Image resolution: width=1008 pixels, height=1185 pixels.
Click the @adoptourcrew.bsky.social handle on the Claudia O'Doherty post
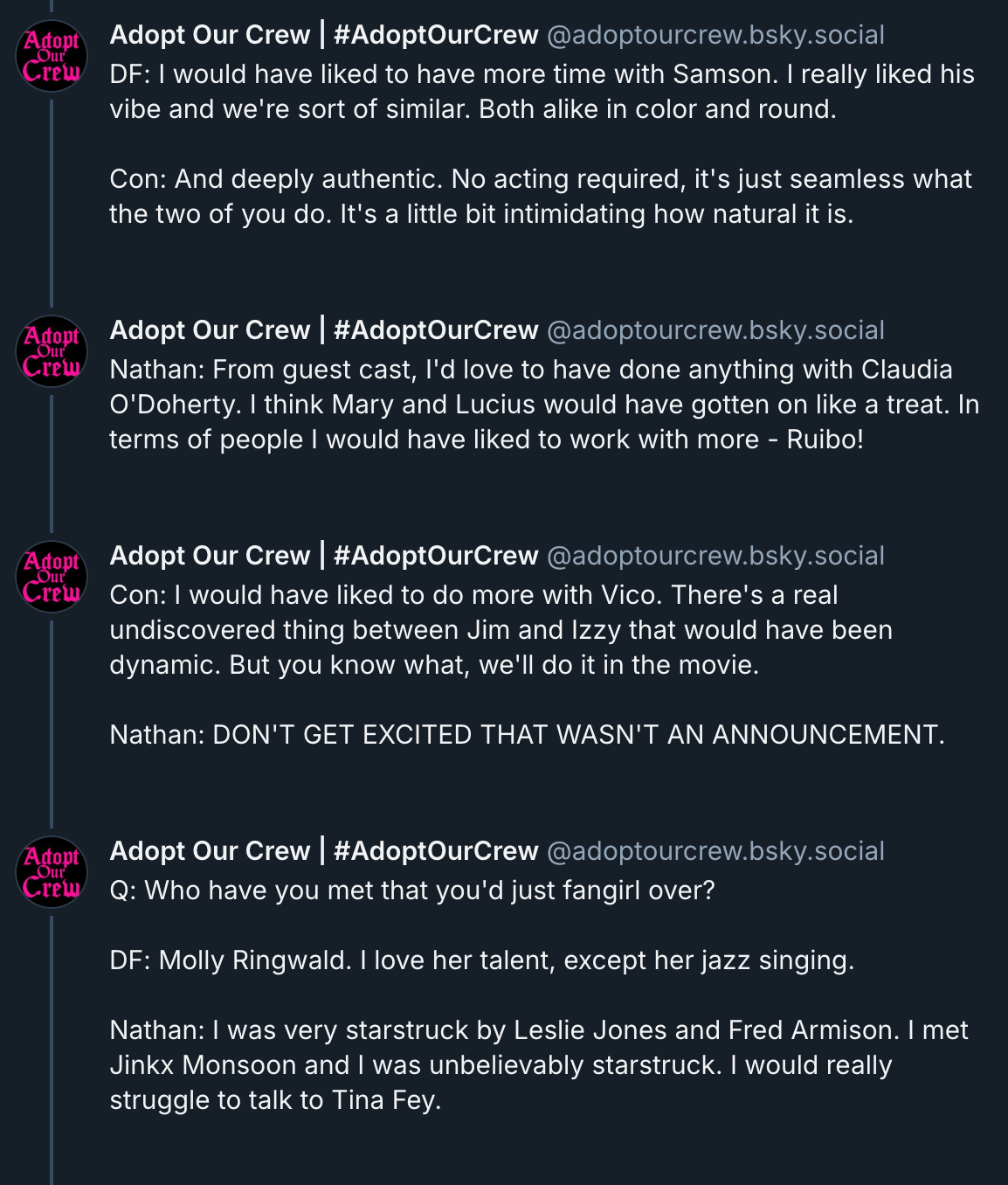tap(715, 330)
